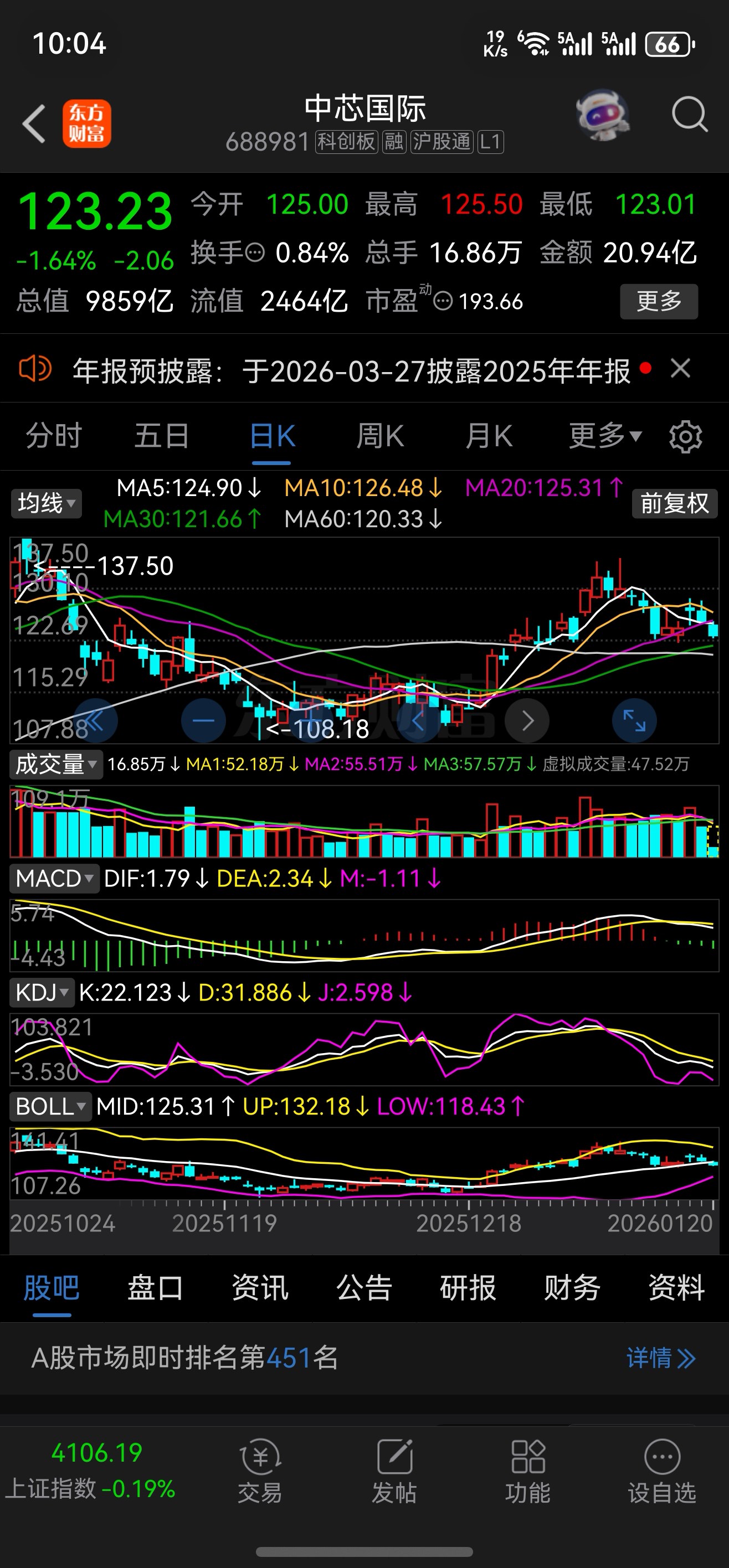The height and width of the screenshot is (1568, 729).
Task: Switch to 周K chart tab
Action: click(x=380, y=436)
